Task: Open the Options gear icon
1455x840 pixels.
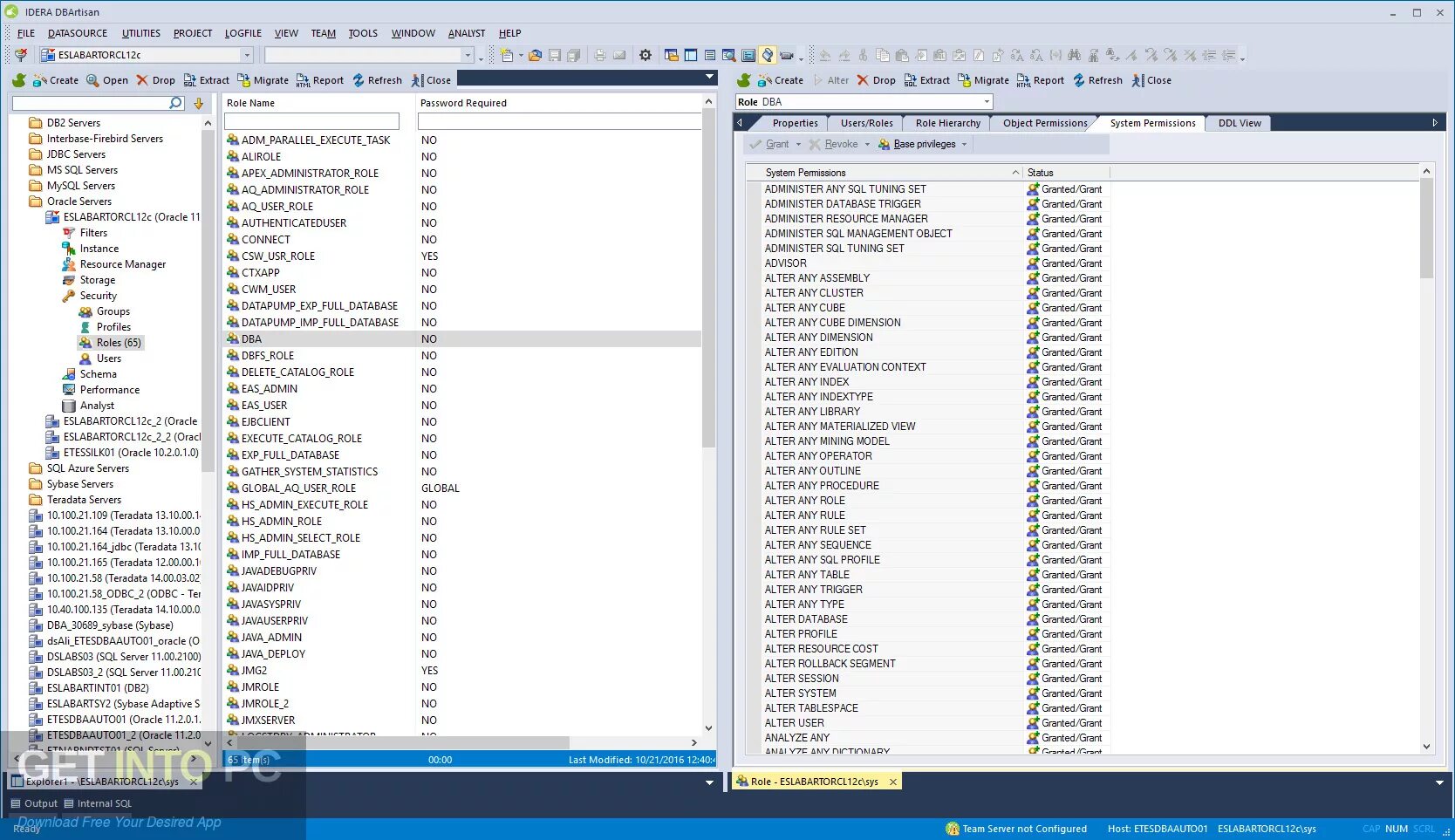Action: (x=646, y=55)
